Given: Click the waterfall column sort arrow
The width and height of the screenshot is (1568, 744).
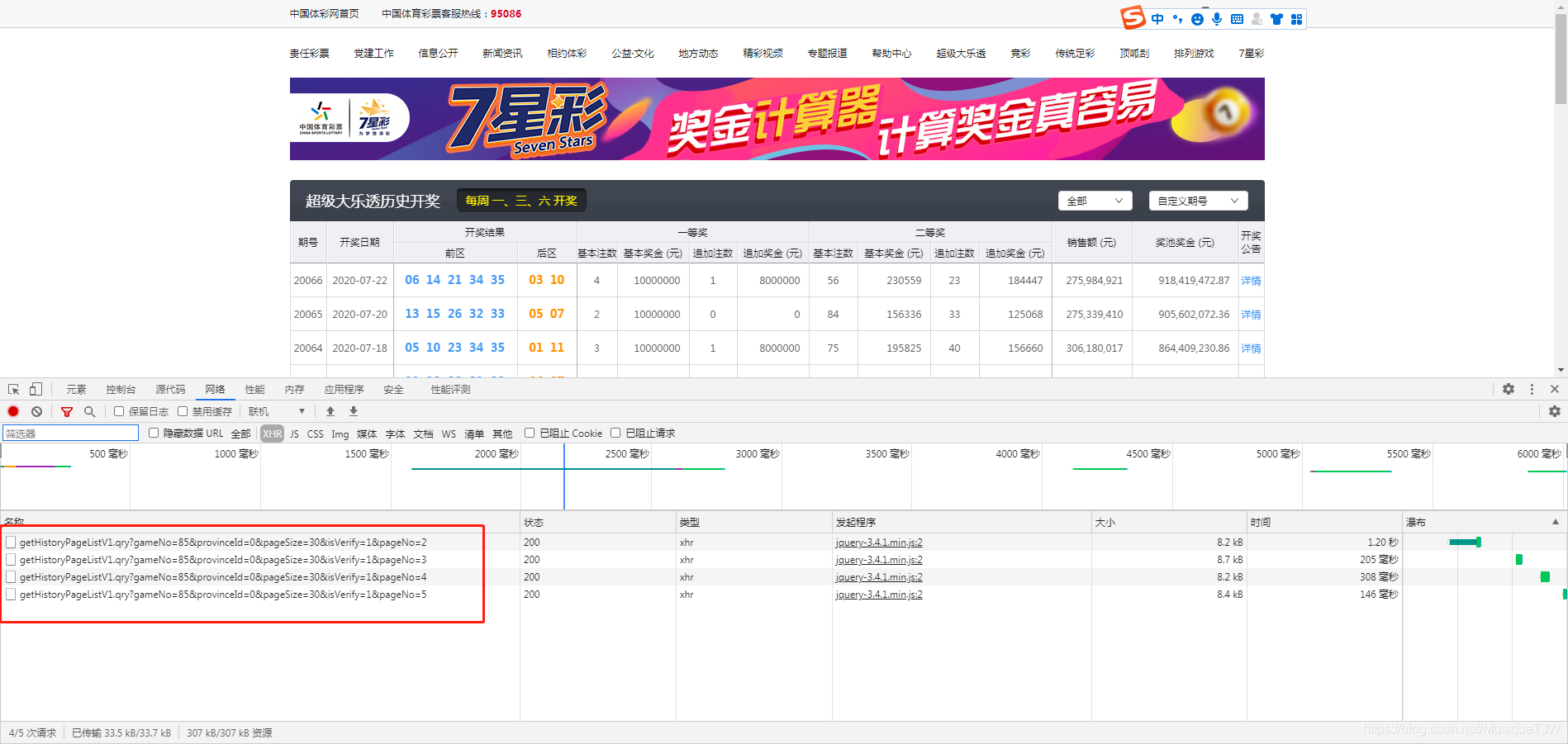Looking at the screenshot, I should coord(1556,522).
